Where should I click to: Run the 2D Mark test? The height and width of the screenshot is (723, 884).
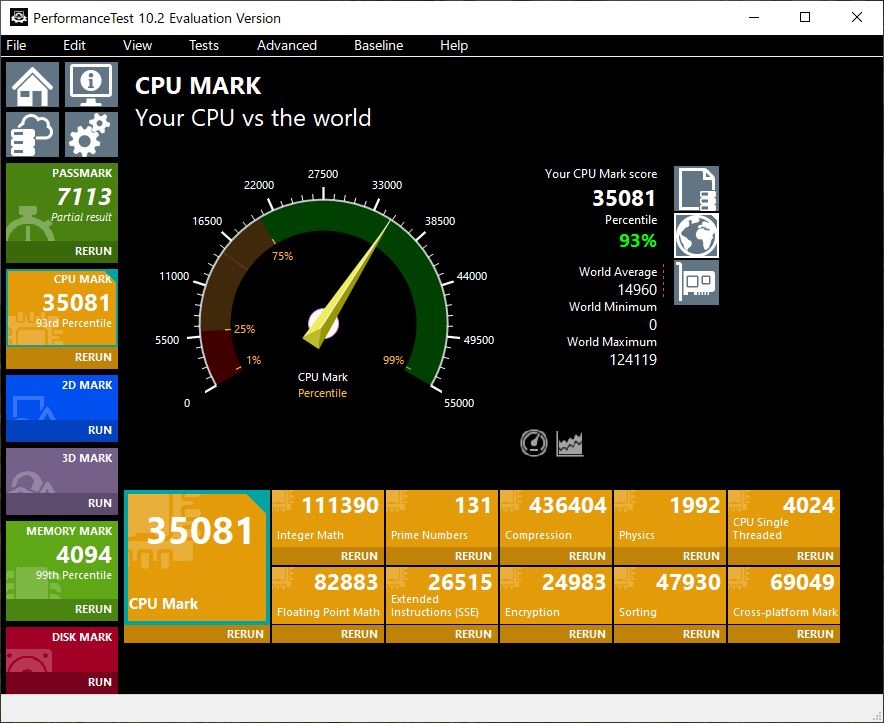[100, 430]
